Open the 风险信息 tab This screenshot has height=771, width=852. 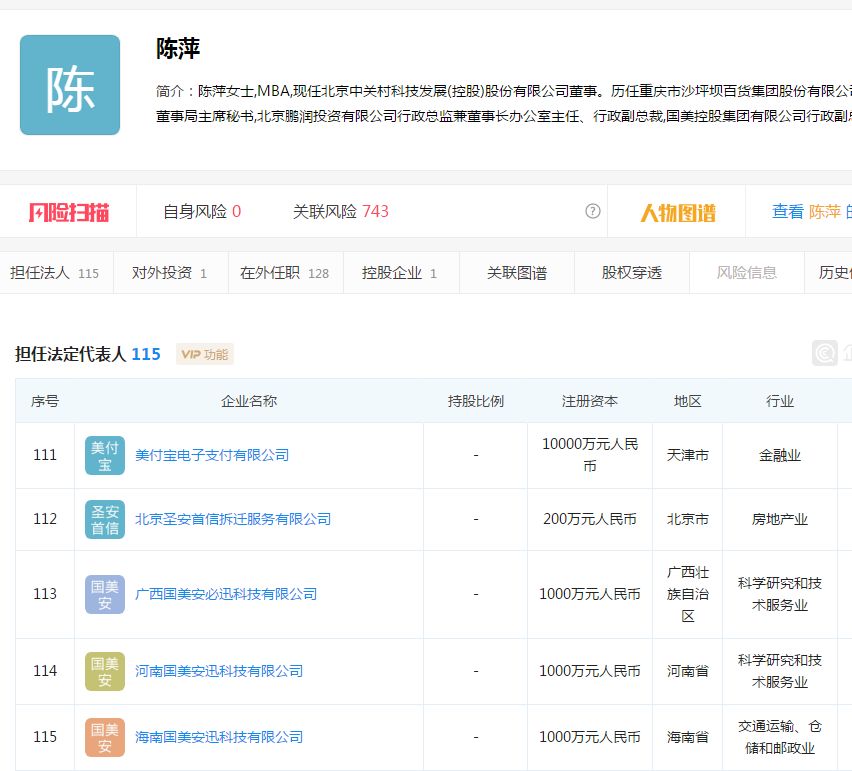pos(747,273)
